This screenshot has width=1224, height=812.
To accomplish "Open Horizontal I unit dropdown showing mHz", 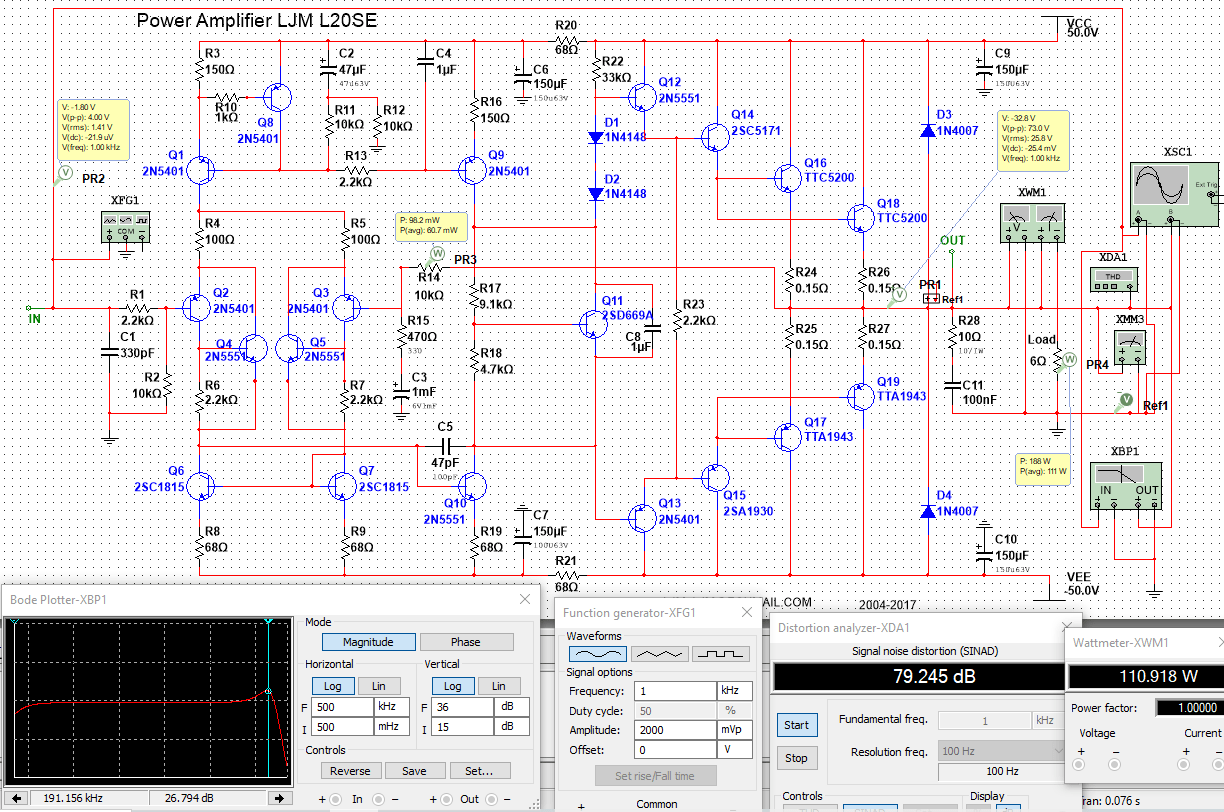I will click(x=391, y=727).
